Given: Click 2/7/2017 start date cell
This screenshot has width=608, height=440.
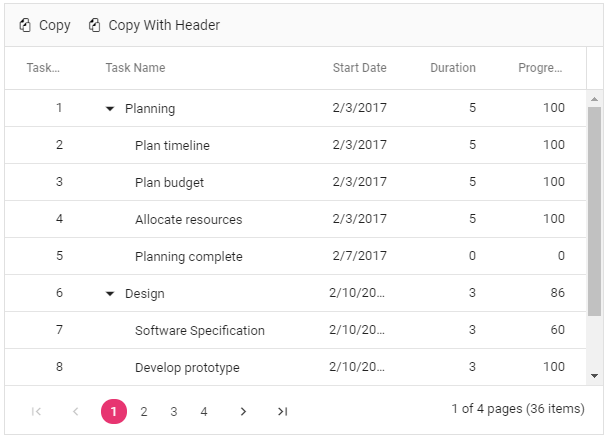Looking at the screenshot, I should 359,256.
